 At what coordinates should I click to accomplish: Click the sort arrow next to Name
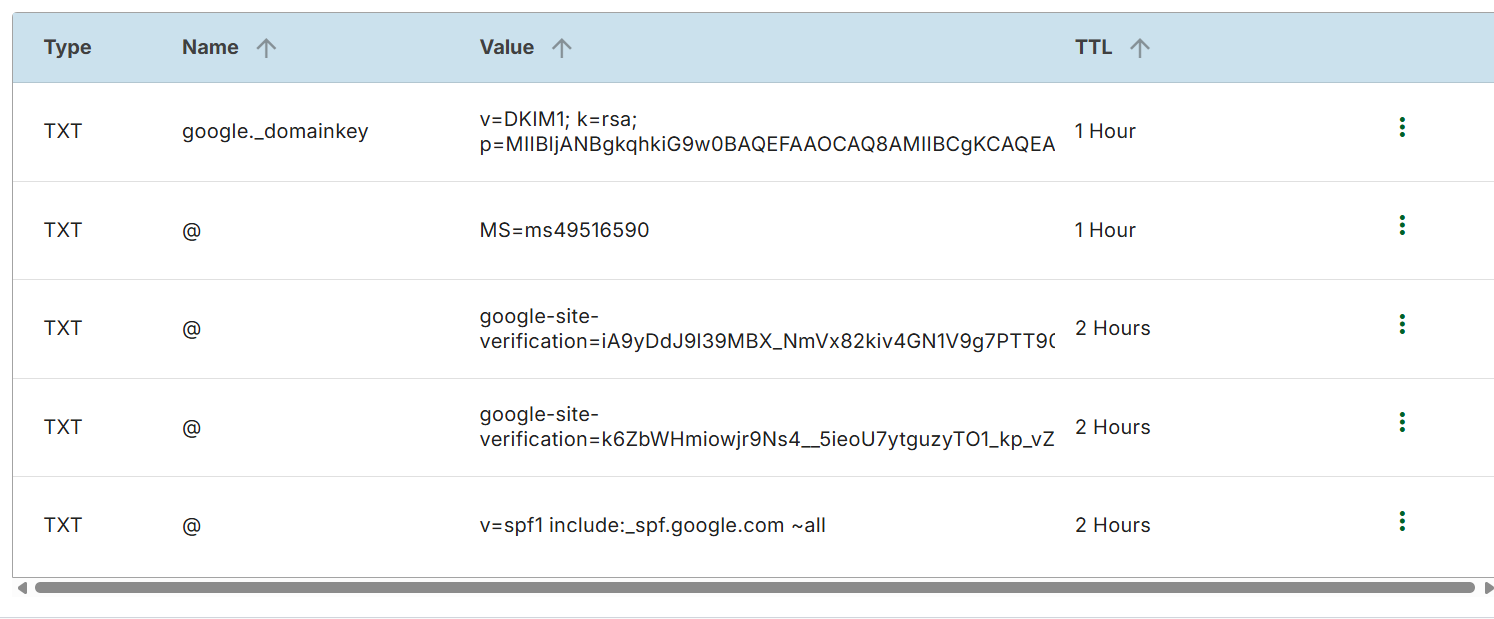(x=265, y=46)
